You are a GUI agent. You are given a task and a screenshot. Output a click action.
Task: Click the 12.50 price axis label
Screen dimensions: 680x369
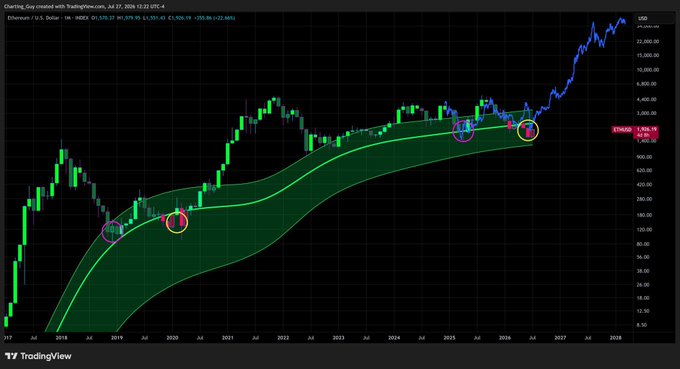(644, 311)
